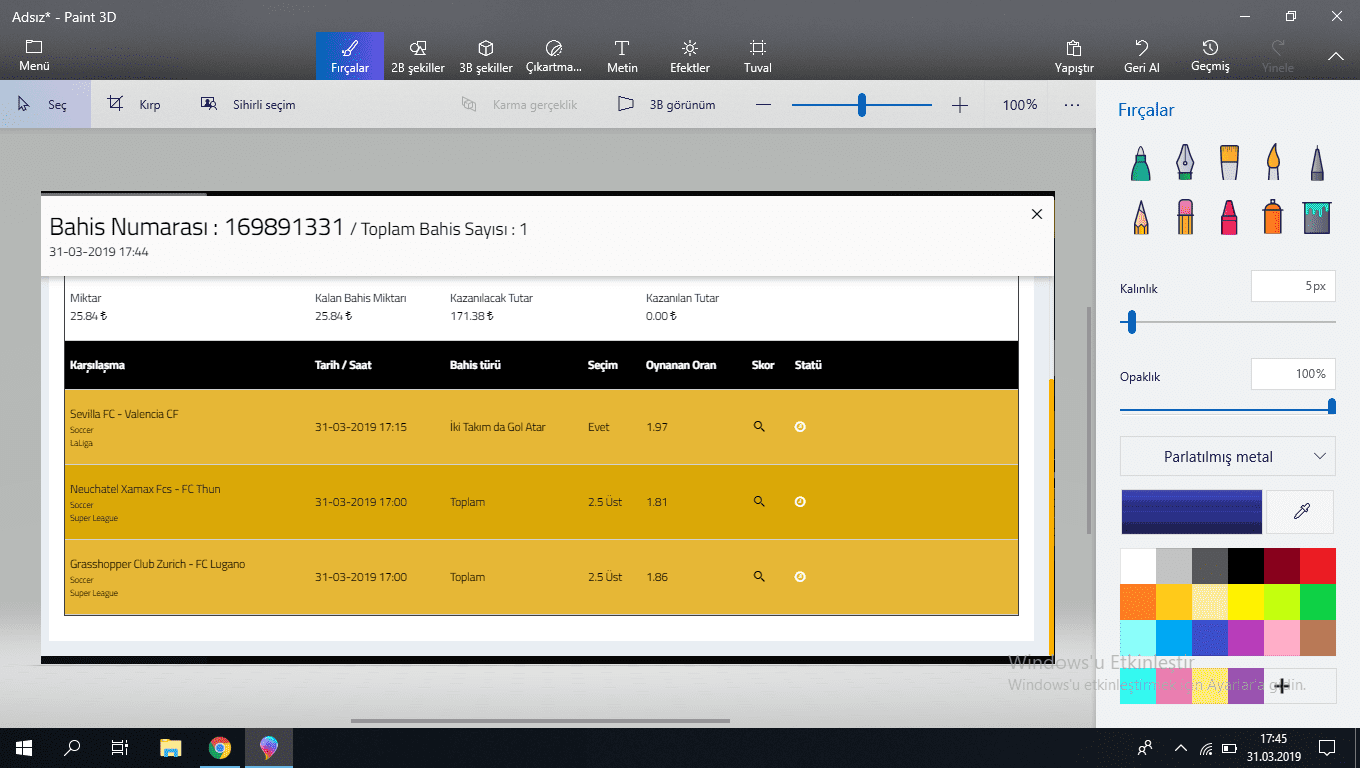This screenshot has height=768, width=1360.
Task: Select the oil brush tool
Action: point(1229,162)
